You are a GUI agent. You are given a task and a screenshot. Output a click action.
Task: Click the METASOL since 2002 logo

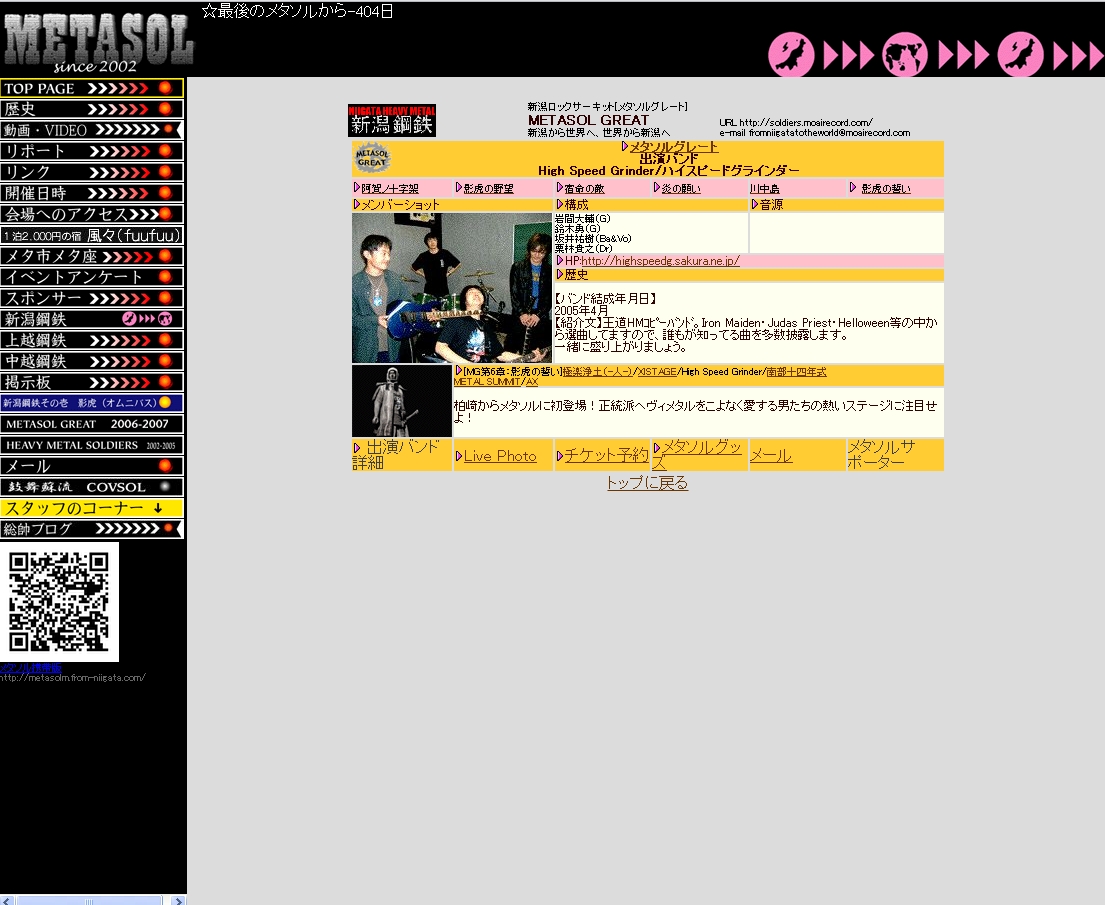coord(97,42)
